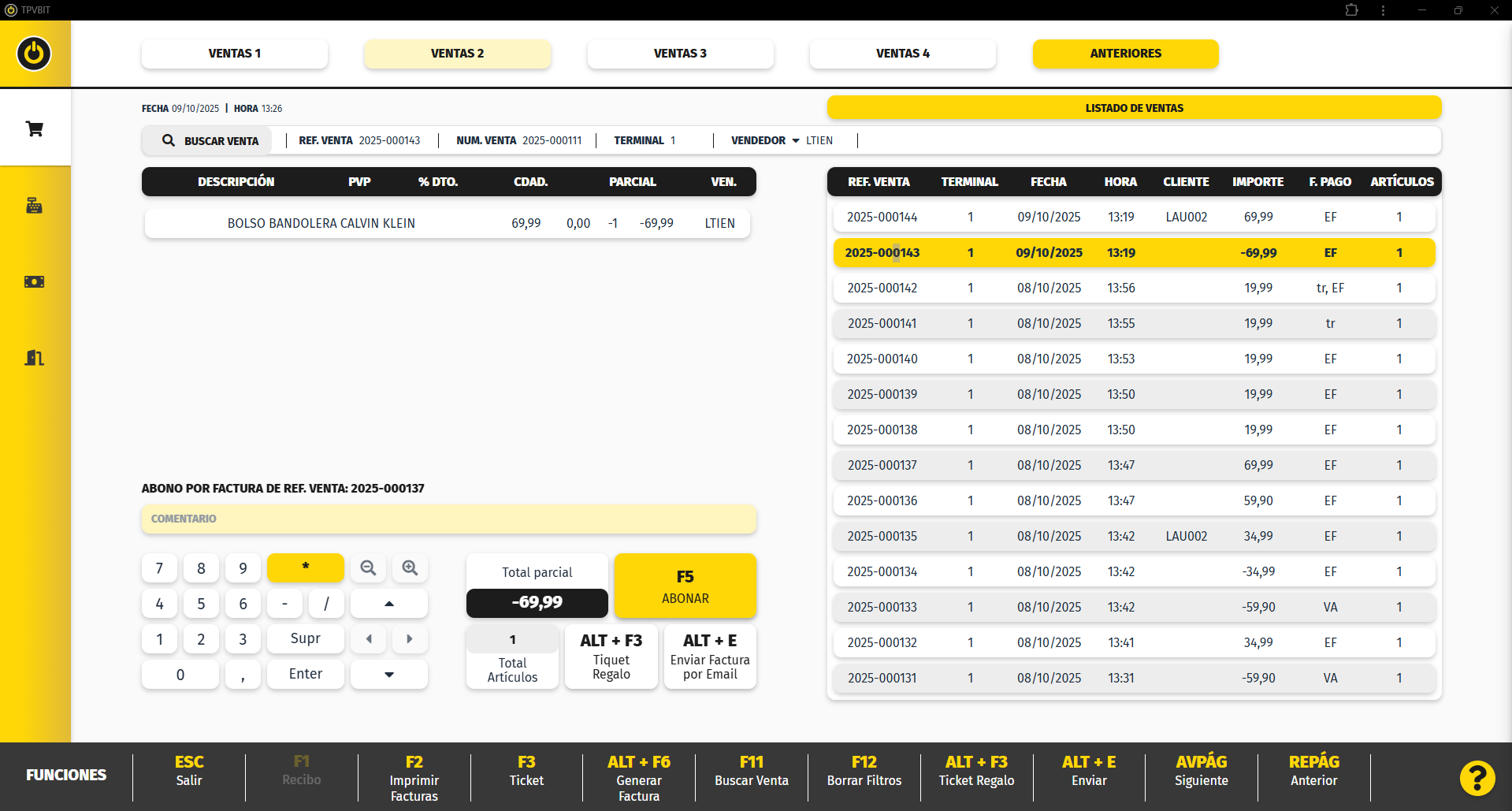
Task: Click the zoom out magnifier icon
Action: [x=368, y=568]
